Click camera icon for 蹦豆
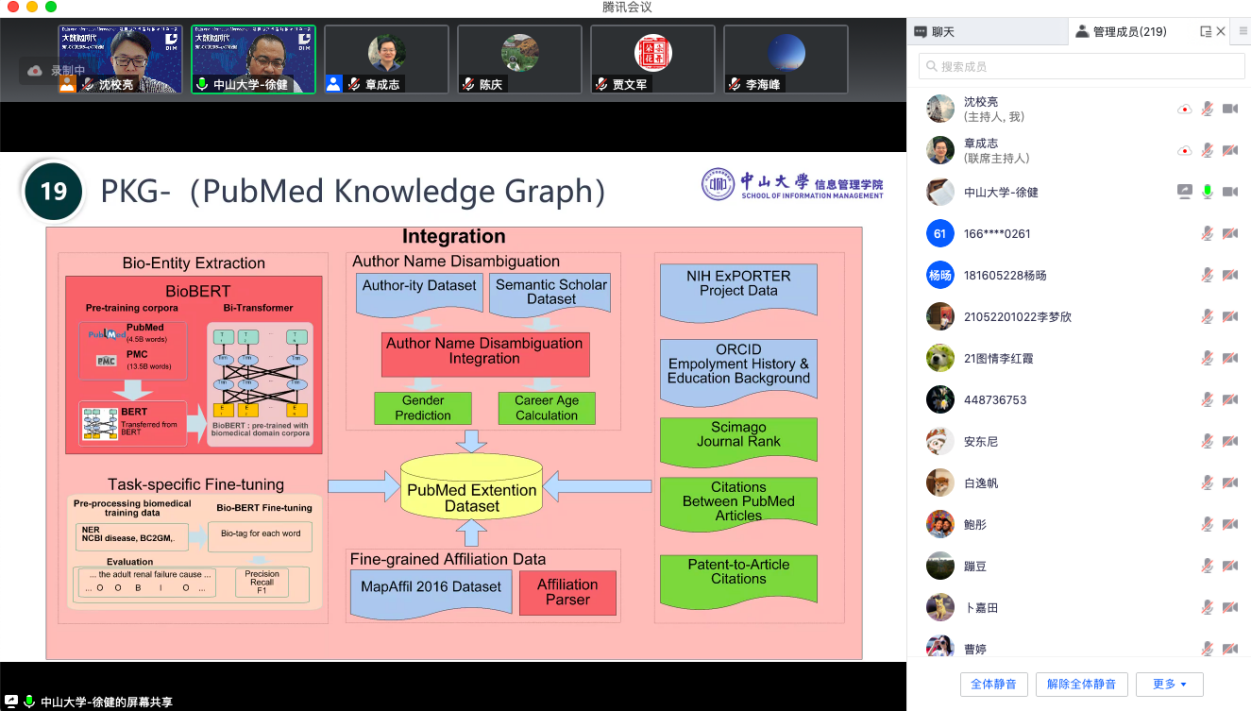Screen dimensions: 1251x711 [1230, 566]
